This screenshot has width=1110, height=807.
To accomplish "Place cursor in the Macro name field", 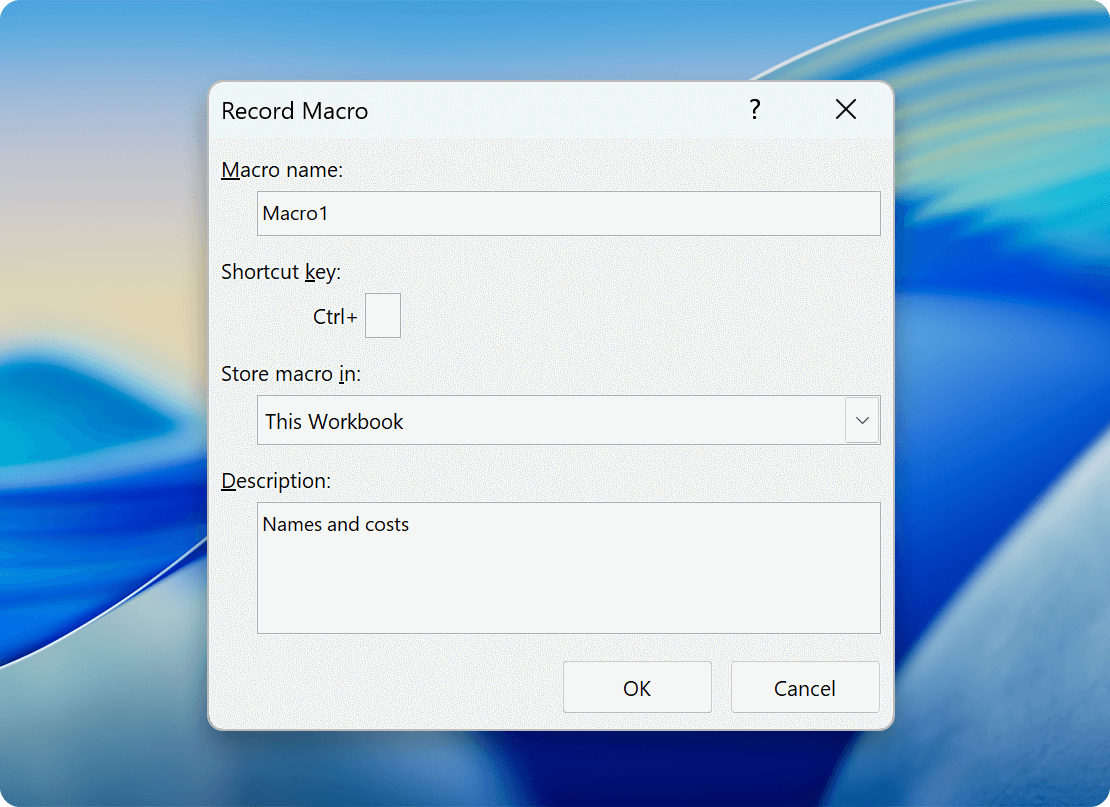I will pyautogui.click(x=568, y=213).
